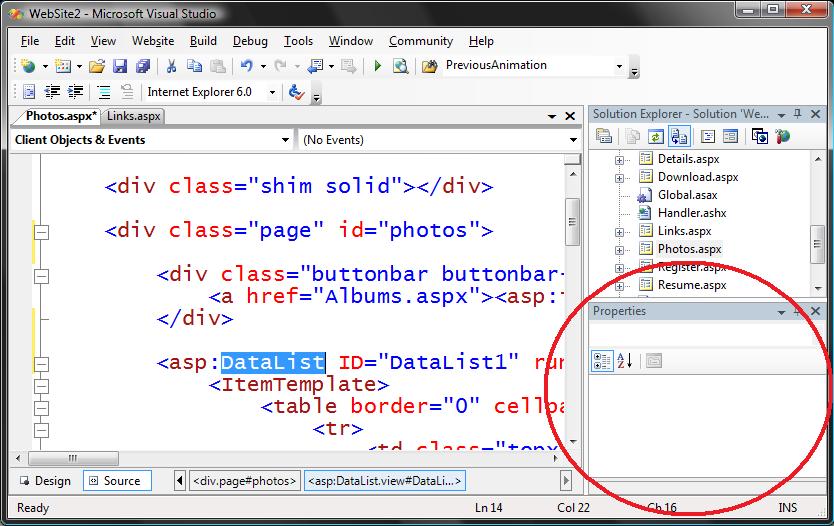Open the (No Events) dropdown
The image size is (834, 526).
(573, 140)
